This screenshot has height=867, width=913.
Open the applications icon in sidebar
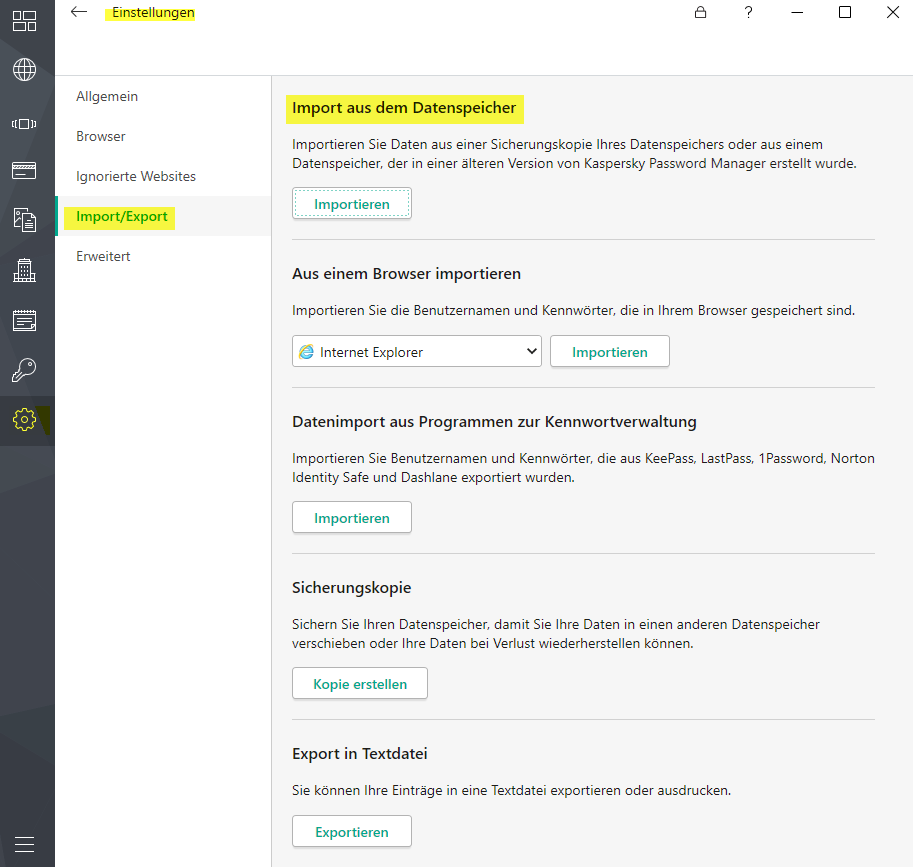pos(24,124)
